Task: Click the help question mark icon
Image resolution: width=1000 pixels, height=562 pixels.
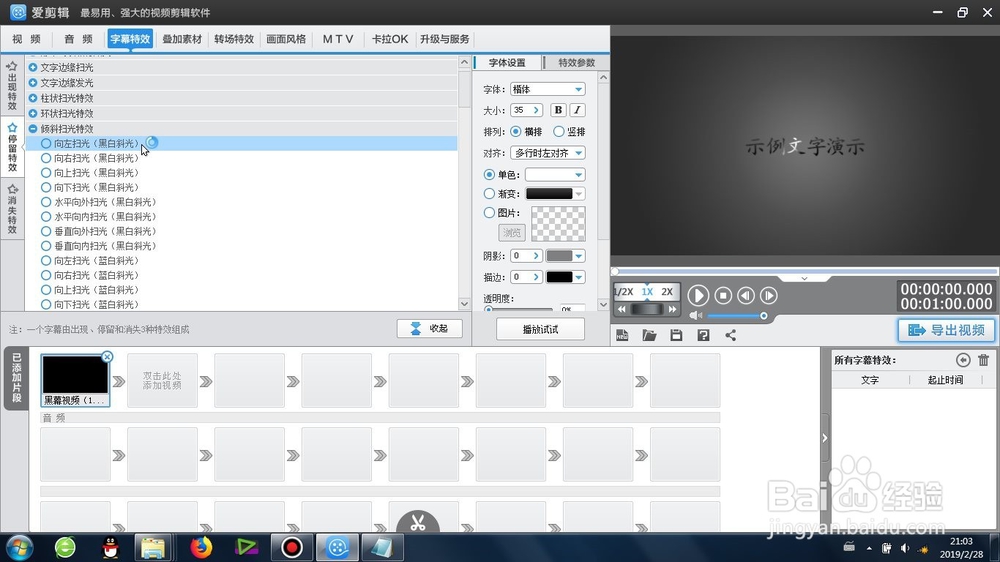Action: [x=703, y=335]
